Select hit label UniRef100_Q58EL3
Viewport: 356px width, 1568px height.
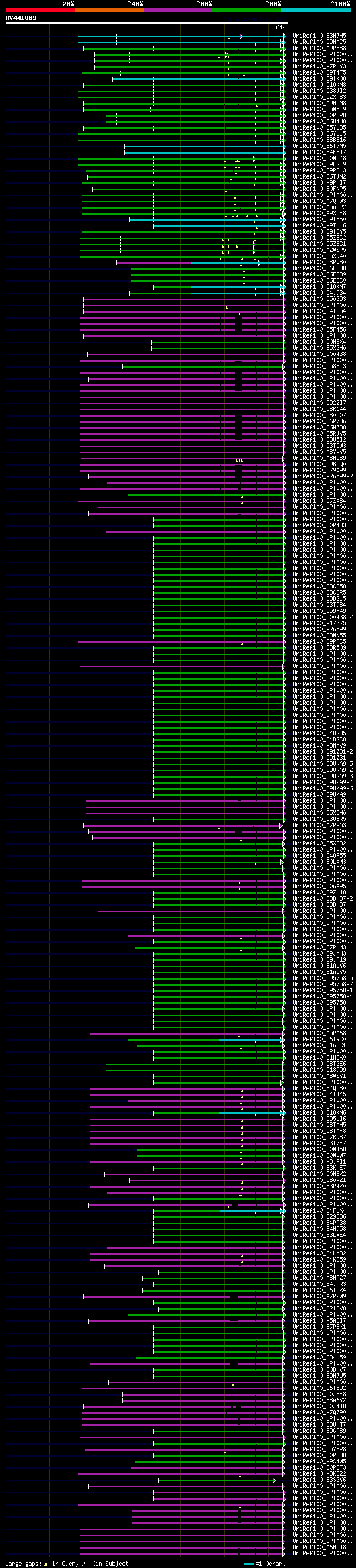(319, 367)
